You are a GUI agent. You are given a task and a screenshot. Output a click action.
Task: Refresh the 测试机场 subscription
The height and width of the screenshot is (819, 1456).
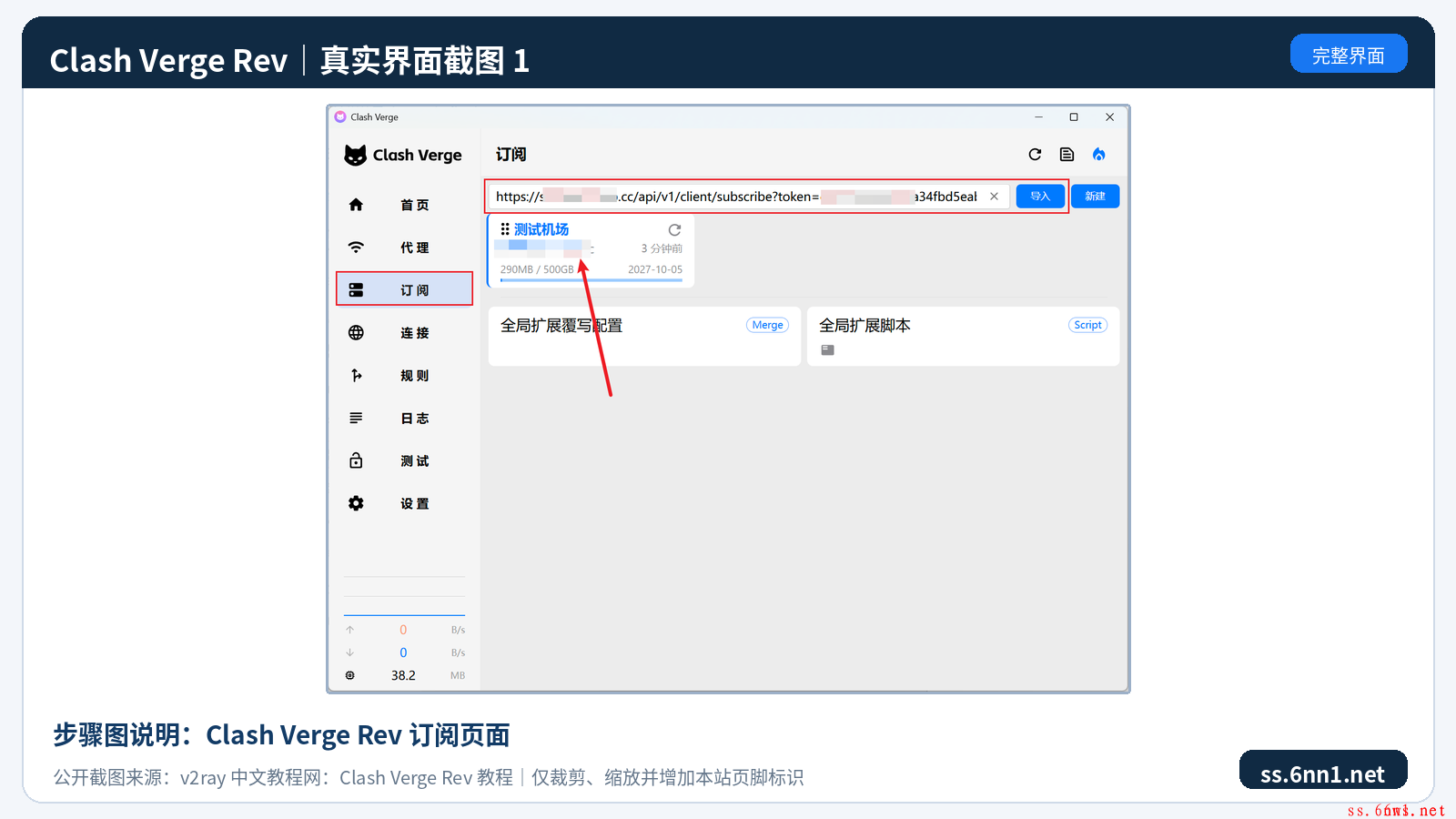pyautogui.click(x=674, y=230)
